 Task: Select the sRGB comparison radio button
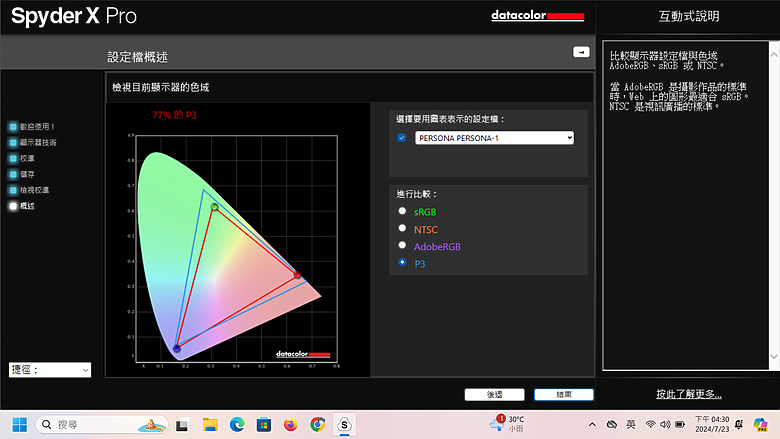[402, 211]
